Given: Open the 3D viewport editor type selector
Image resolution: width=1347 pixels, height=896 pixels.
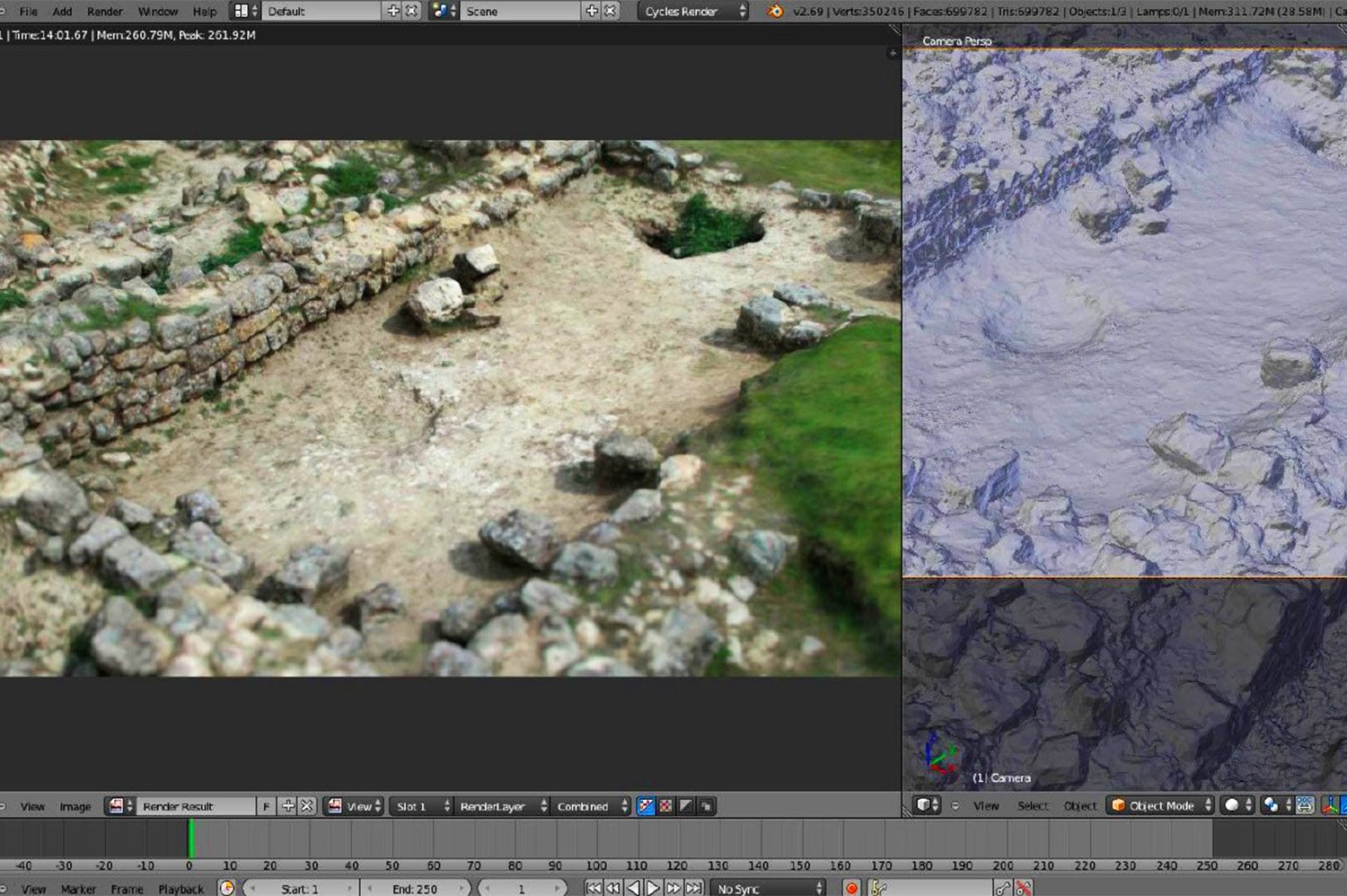Looking at the screenshot, I should pos(927,805).
